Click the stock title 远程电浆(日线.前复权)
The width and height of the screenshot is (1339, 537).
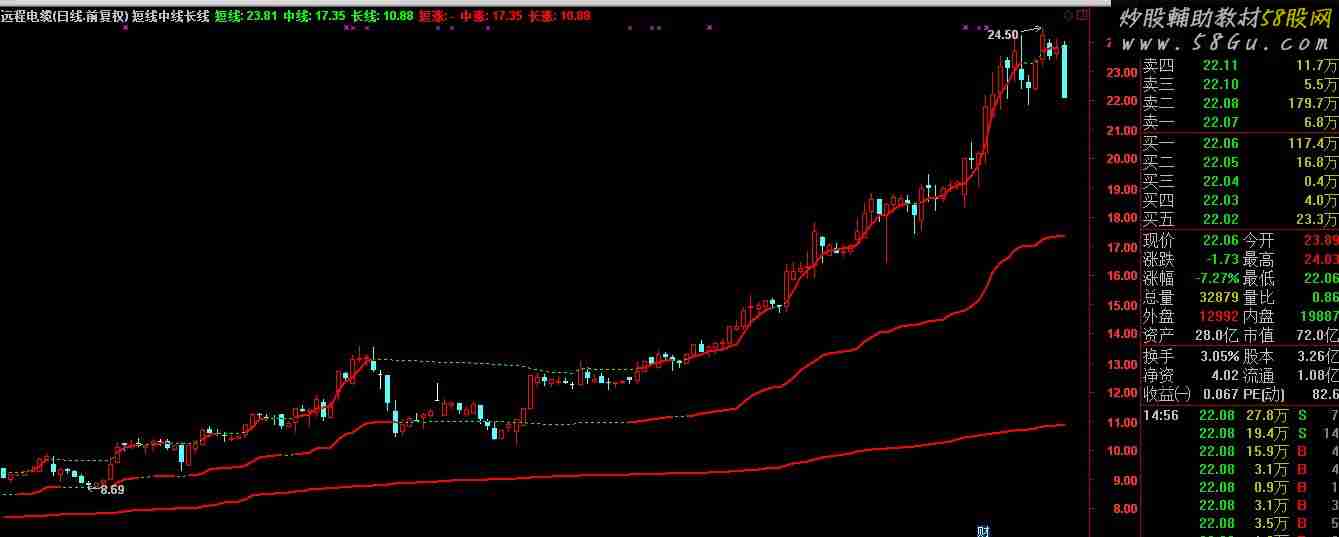[x=63, y=16]
